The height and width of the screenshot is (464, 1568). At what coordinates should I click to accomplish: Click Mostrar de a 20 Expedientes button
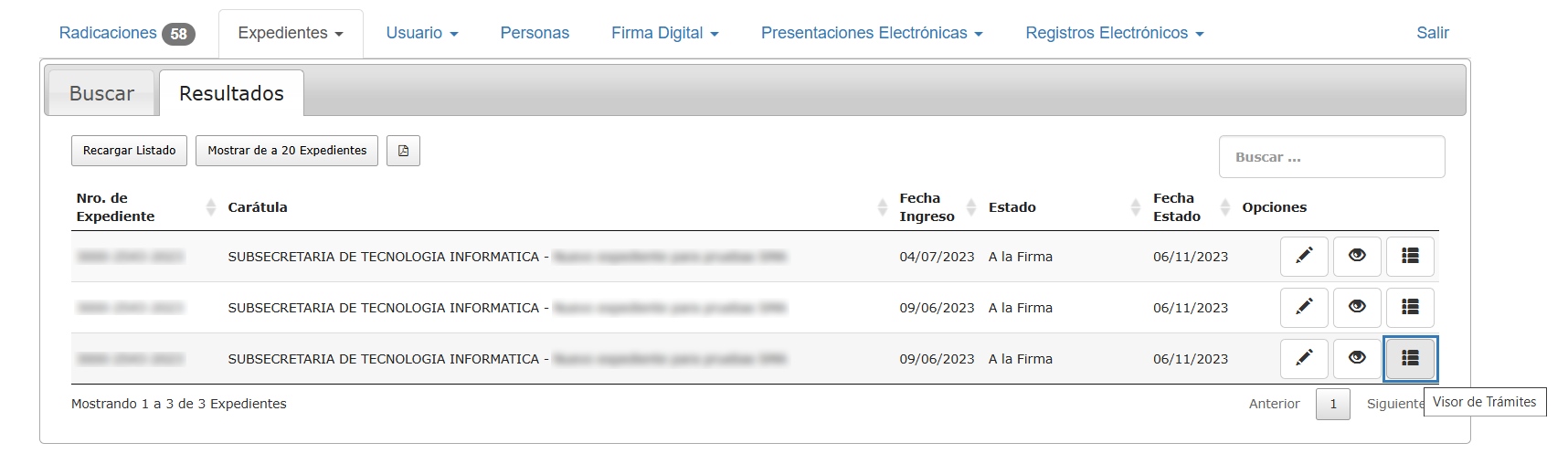[287, 151]
